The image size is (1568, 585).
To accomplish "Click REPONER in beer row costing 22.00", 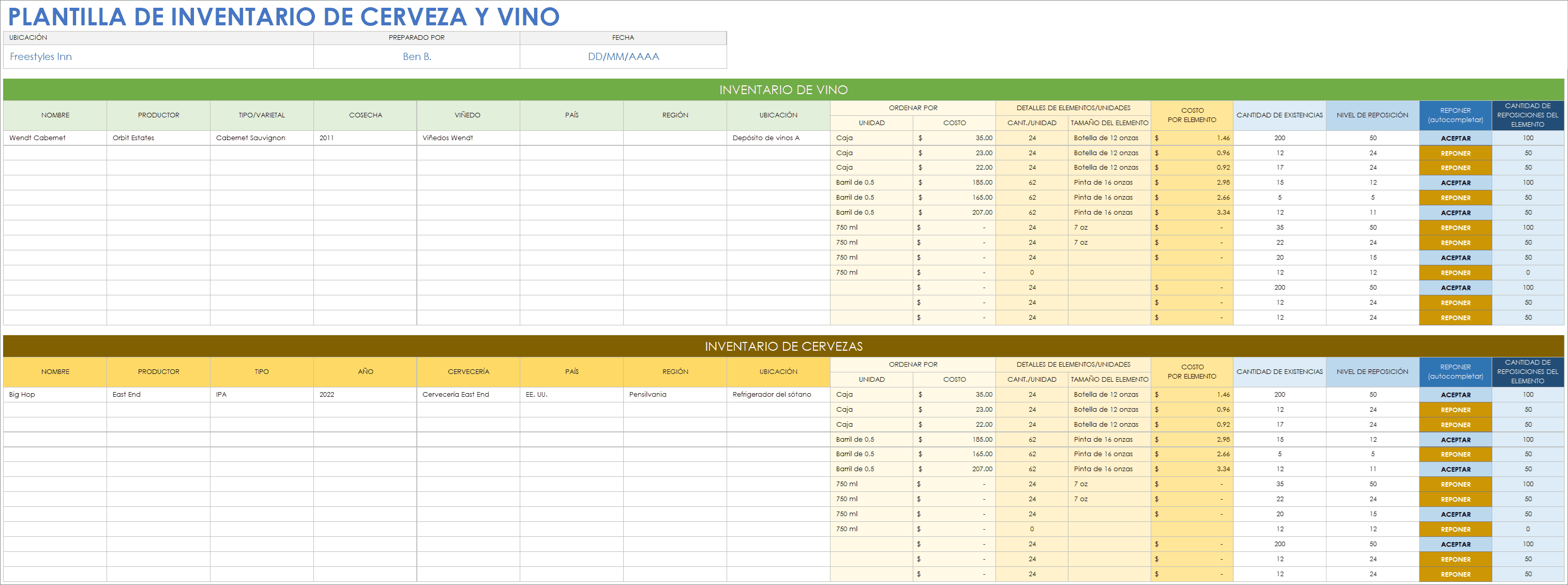I will coord(1455,425).
